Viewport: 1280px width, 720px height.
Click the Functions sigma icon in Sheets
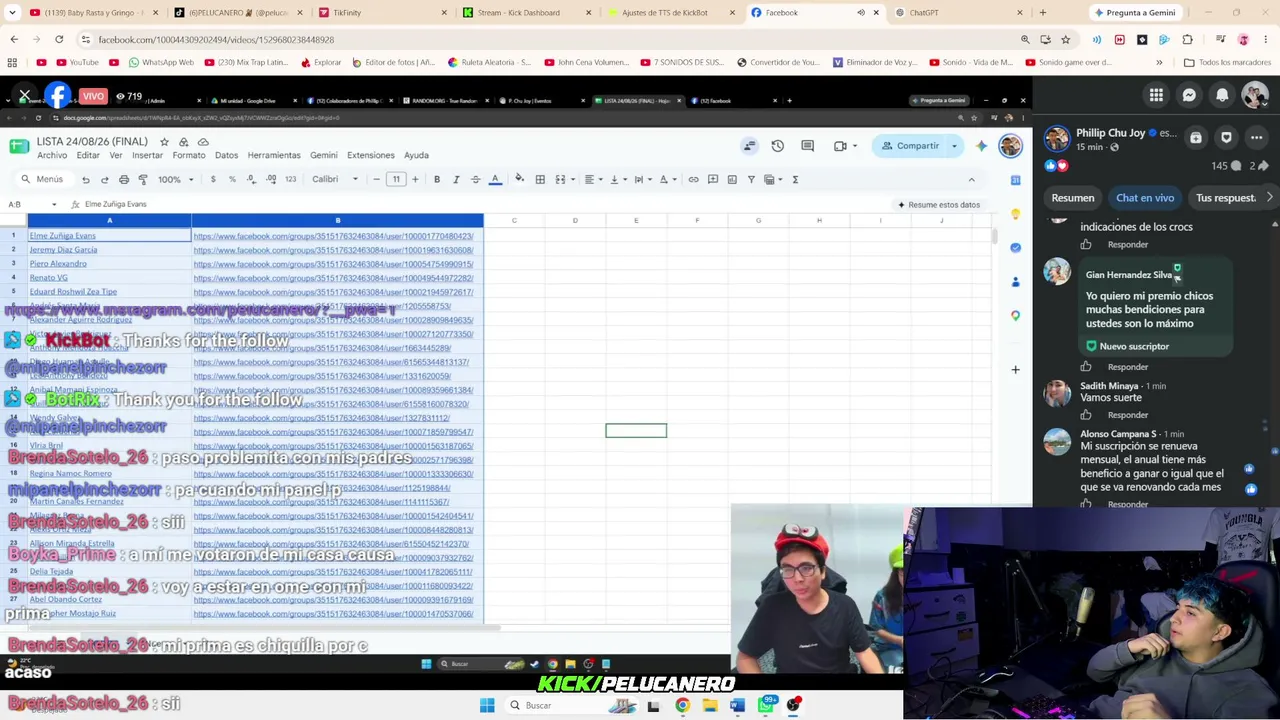point(795,180)
